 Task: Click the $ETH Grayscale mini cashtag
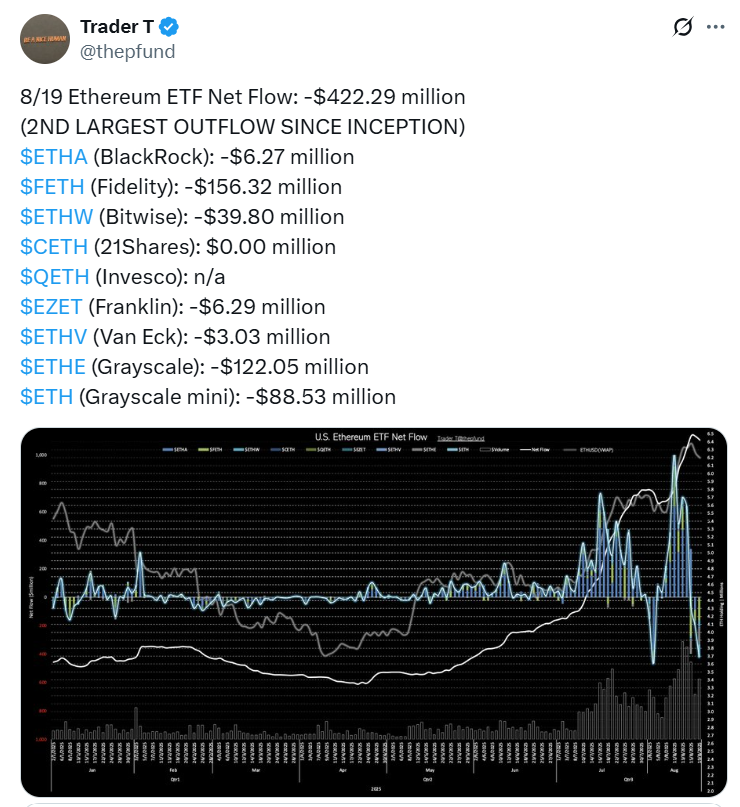click(x=46, y=397)
